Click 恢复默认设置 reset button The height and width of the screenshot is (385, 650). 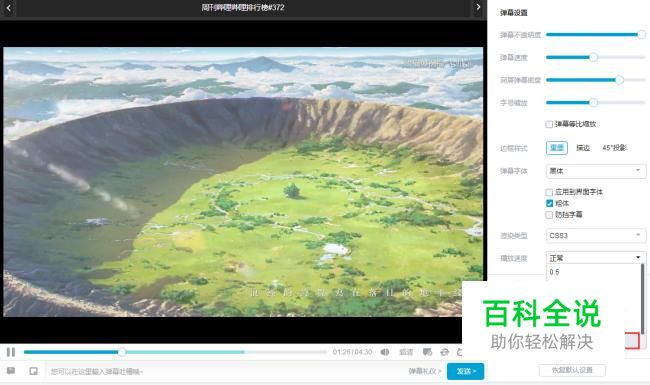click(x=572, y=370)
